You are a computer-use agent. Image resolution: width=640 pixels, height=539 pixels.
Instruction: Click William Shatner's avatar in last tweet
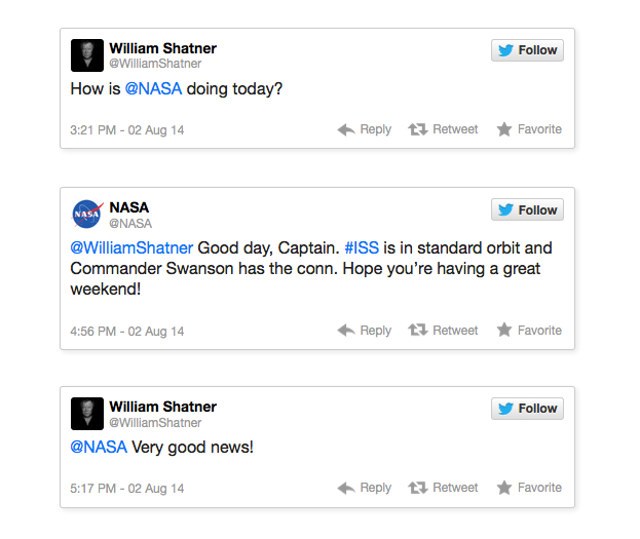pyautogui.click(x=87, y=414)
